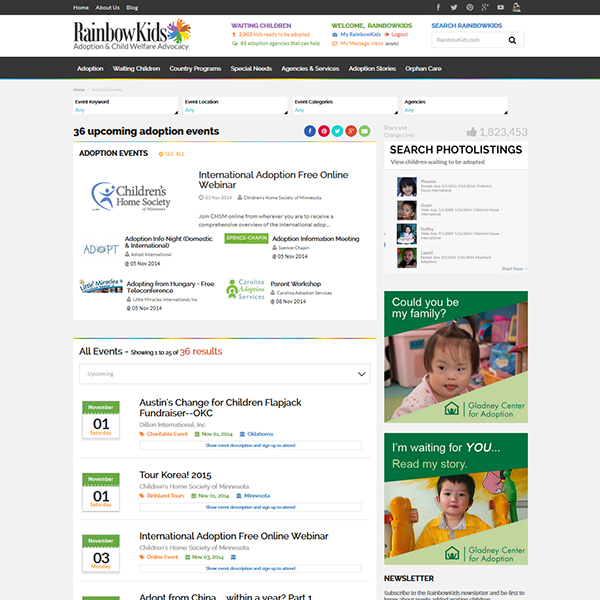Screen dimensions: 600x600
Task: Open the Orphan Care menu
Action: (x=423, y=68)
